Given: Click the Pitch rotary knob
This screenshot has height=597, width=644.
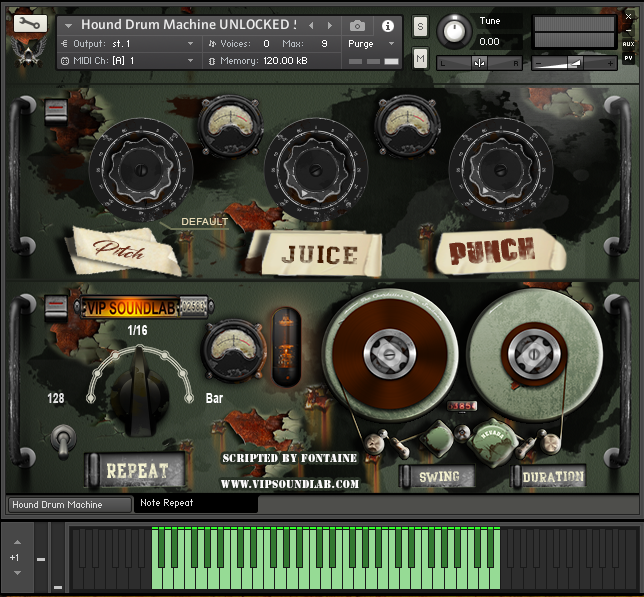Looking at the screenshot, I should coord(141,170).
